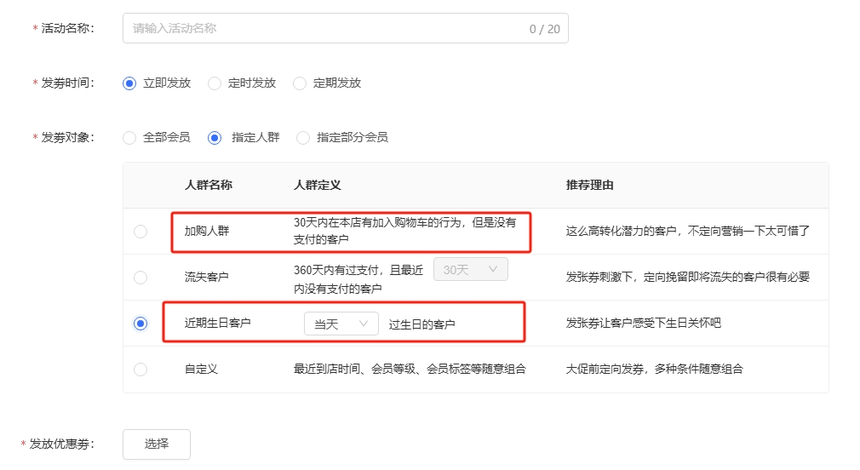Click the 选择 coupon button

(x=156, y=444)
